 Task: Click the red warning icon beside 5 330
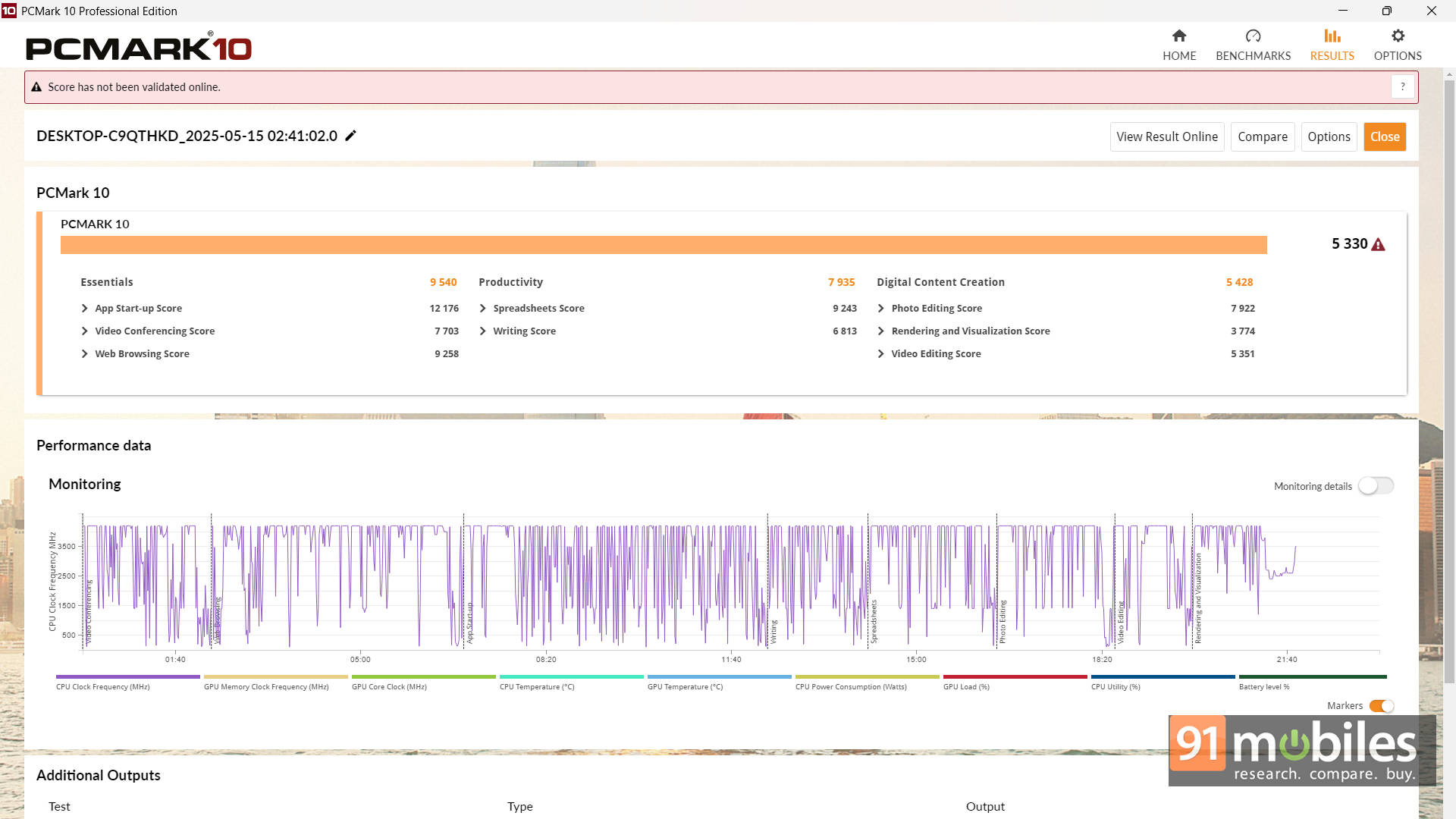click(1378, 244)
